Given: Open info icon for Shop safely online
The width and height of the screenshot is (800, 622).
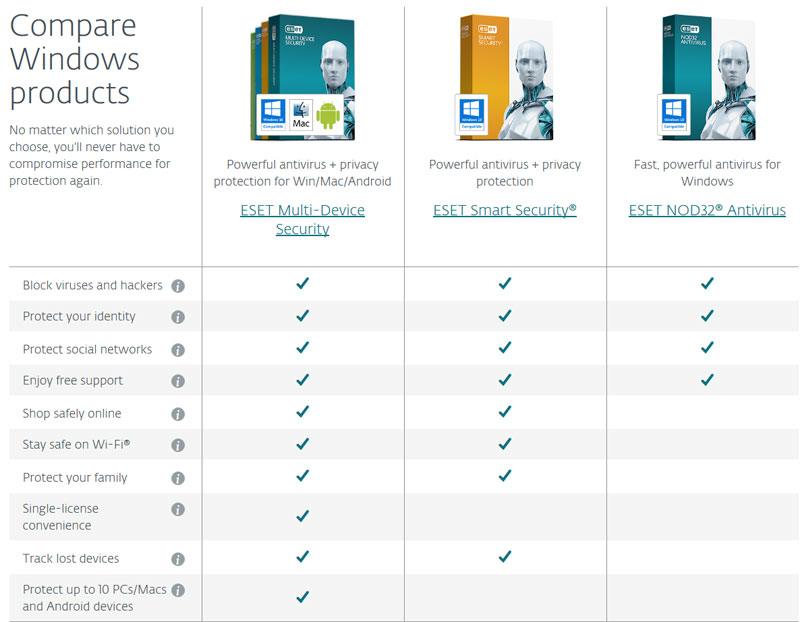Looking at the screenshot, I should tap(178, 414).
